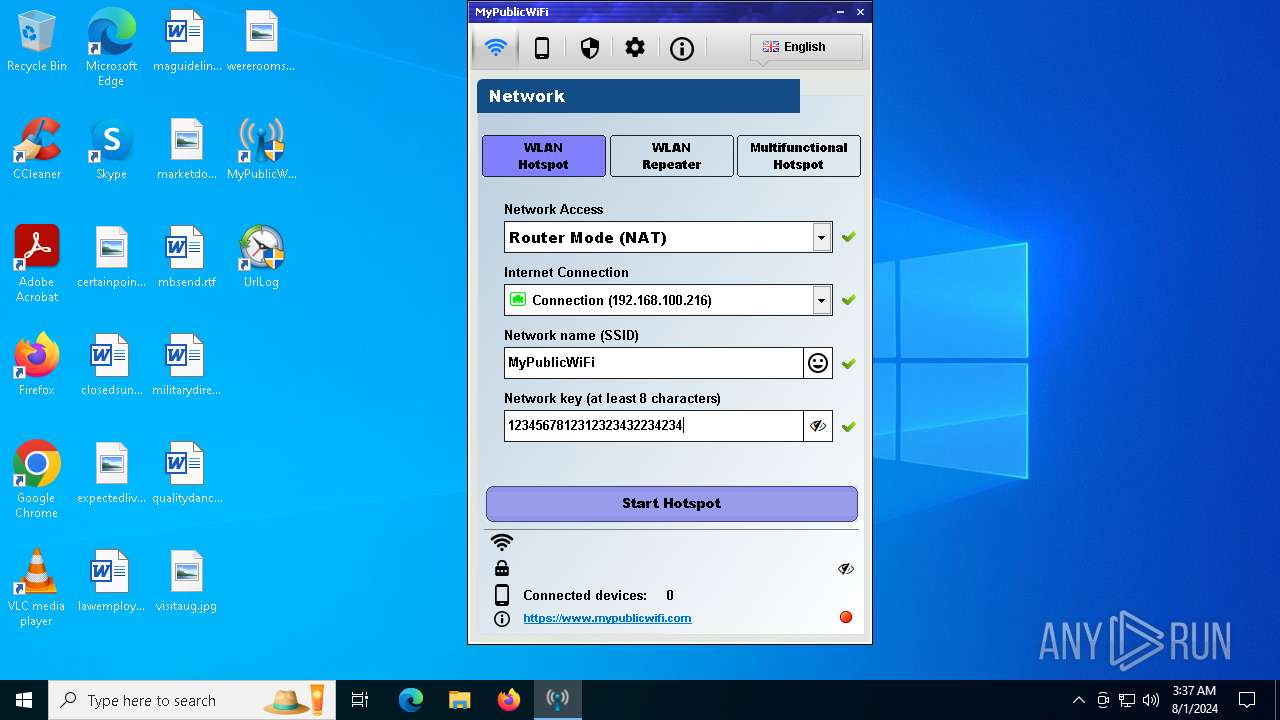This screenshot has height=720, width=1280.
Task: Toggle network key visibility eye icon
Action: [818, 426]
